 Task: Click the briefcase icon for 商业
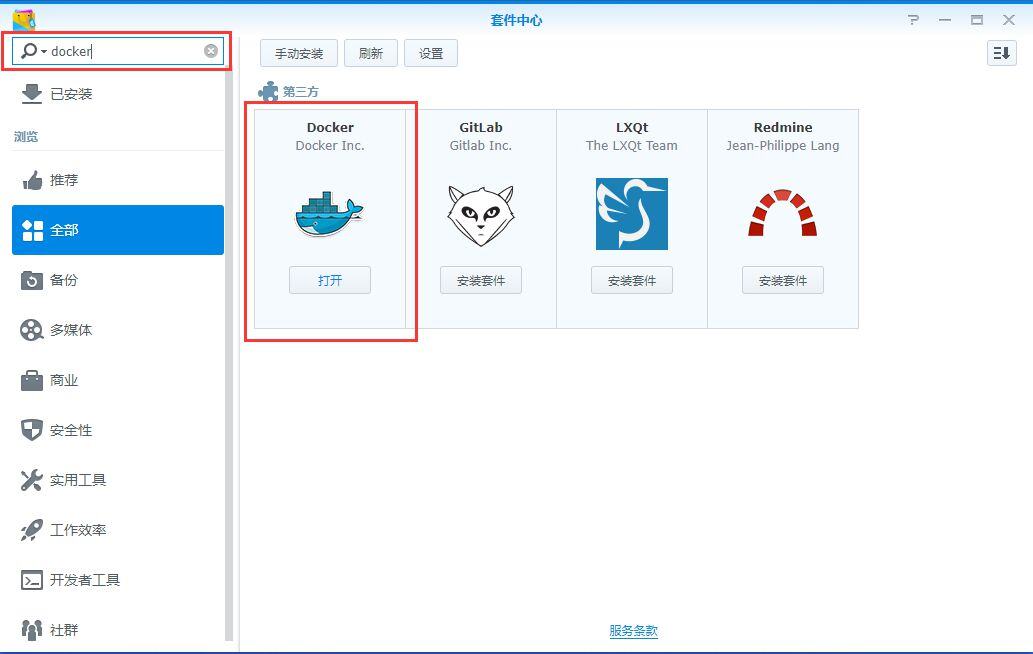pyautogui.click(x=32, y=380)
